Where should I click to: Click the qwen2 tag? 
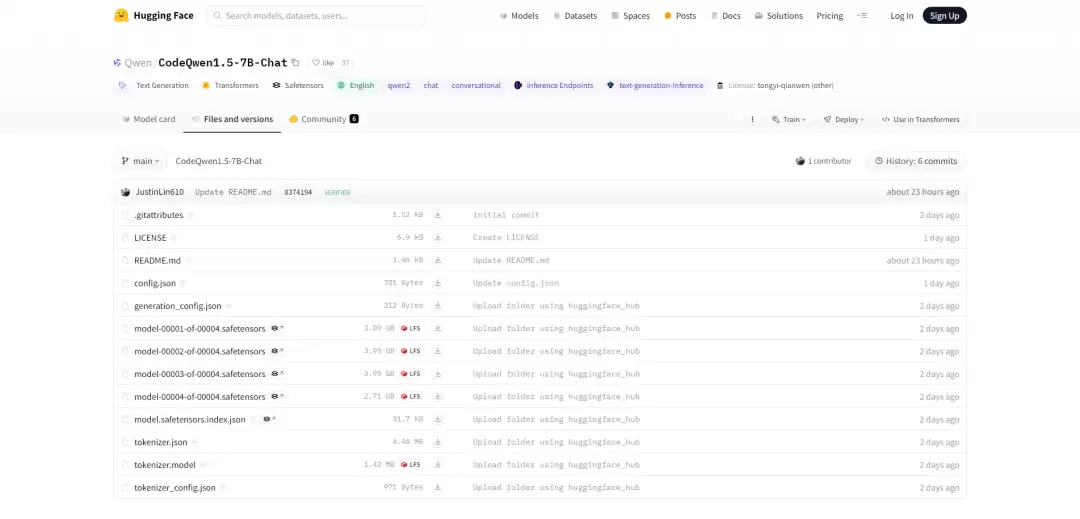[398, 85]
